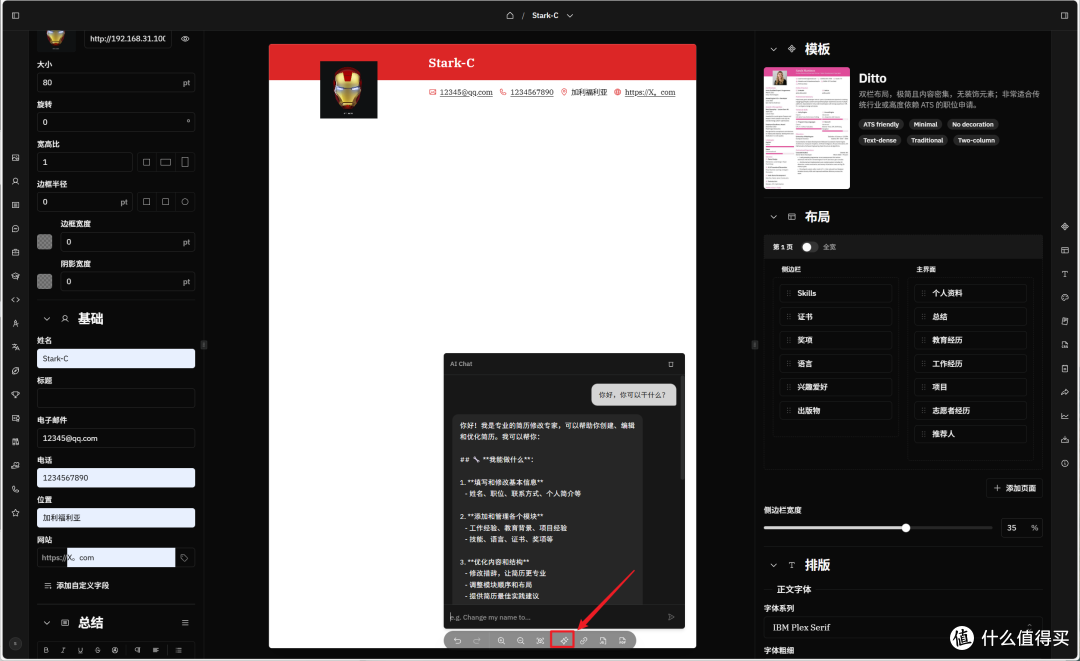The height and width of the screenshot is (661, 1080).
Task: Select 兴趣爱好 item in sidebar layout
Action: [835, 387]
